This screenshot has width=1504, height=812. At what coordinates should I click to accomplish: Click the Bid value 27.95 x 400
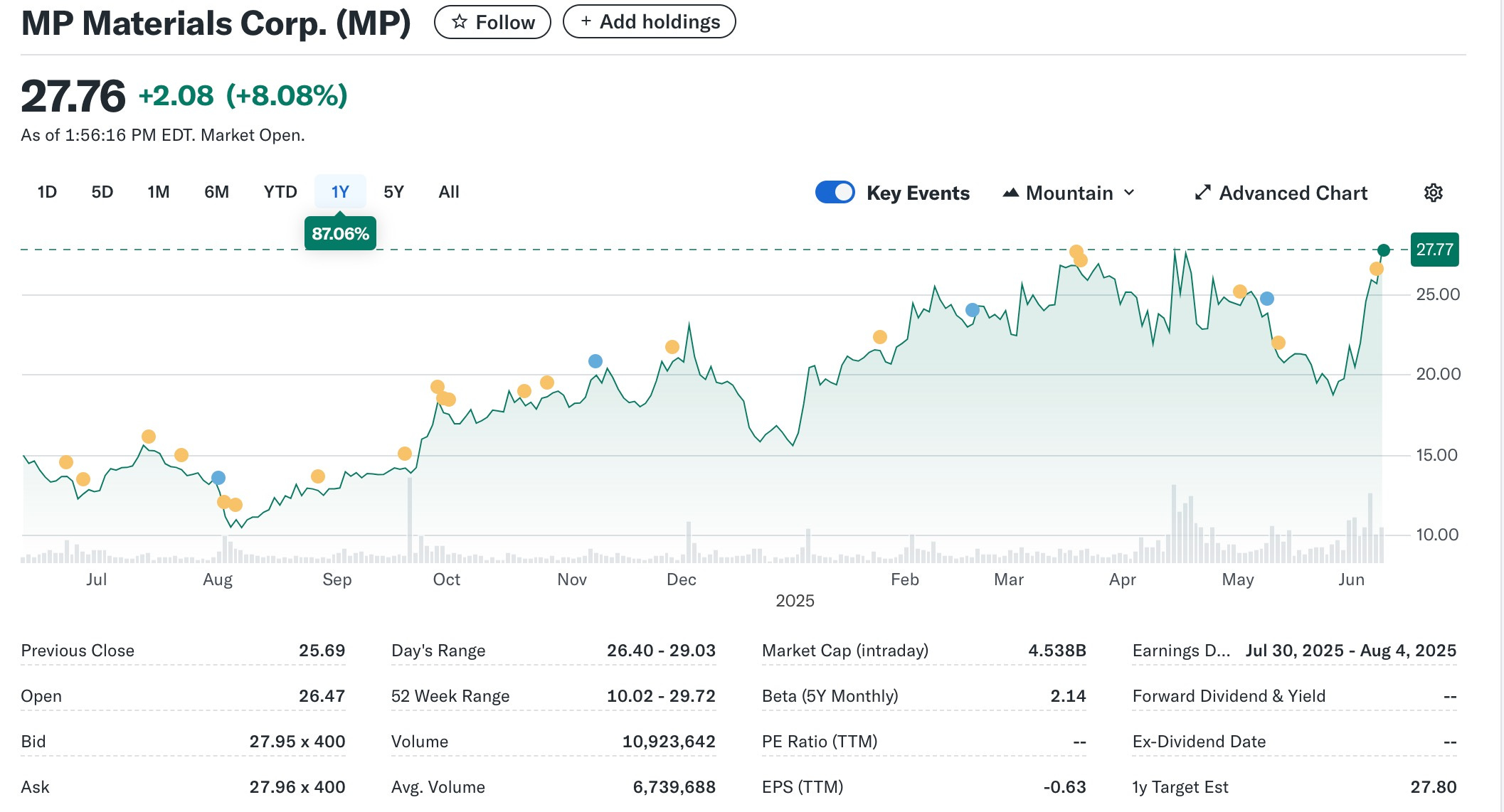[297, 742]
